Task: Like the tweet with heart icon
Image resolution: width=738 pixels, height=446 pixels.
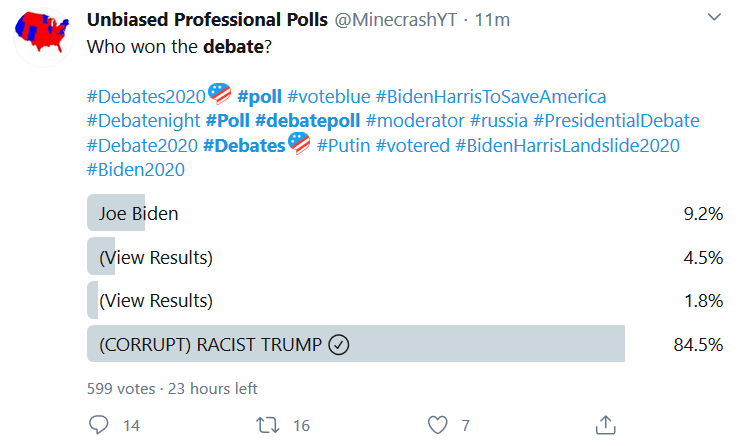Action: coord(437,425)
